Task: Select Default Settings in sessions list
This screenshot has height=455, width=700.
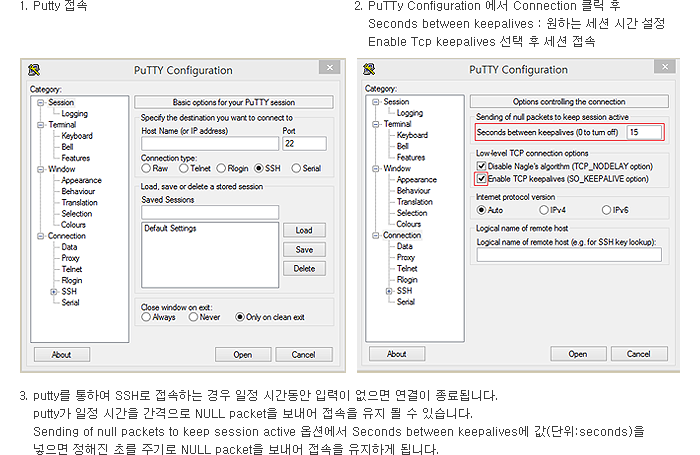Action: [171, 229]
